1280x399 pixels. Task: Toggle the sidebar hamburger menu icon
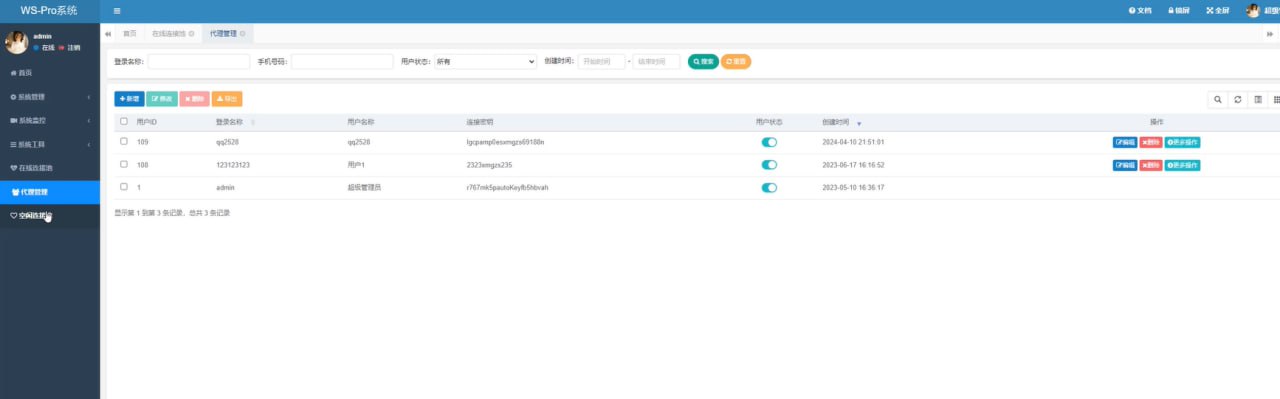(x=117, y=11)
